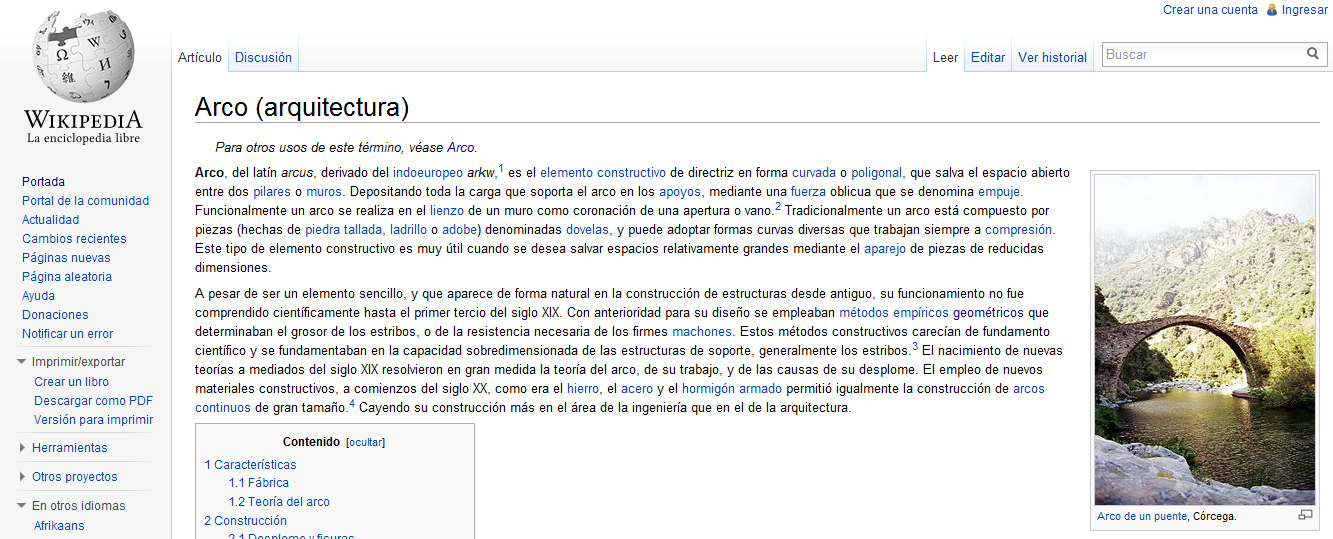
Task: Open Actualidad sidebar link
Action: click(x=50, y=220)
